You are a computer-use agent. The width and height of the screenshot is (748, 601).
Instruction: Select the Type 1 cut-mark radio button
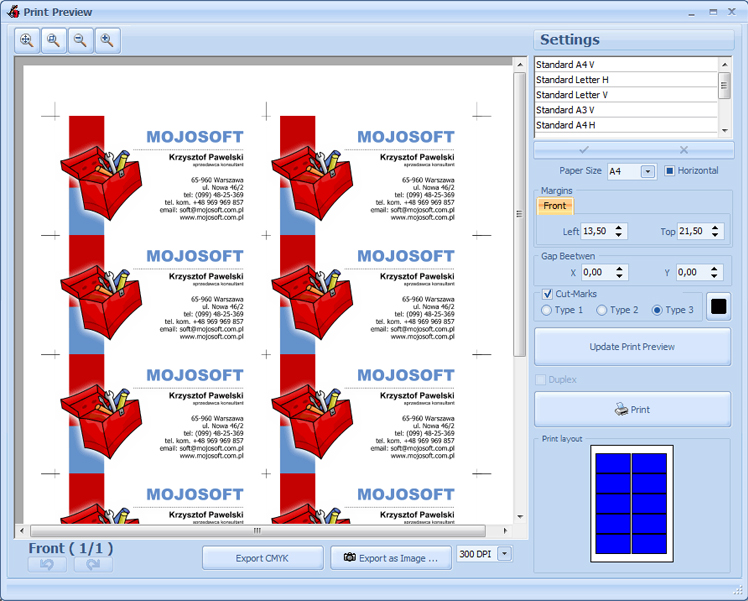coord(546,310)
